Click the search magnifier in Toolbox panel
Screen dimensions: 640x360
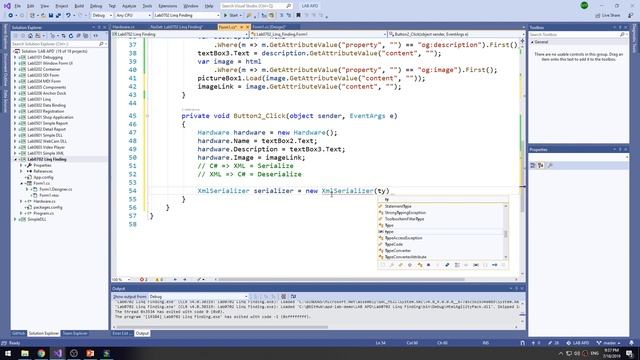[x=622, y=35]
